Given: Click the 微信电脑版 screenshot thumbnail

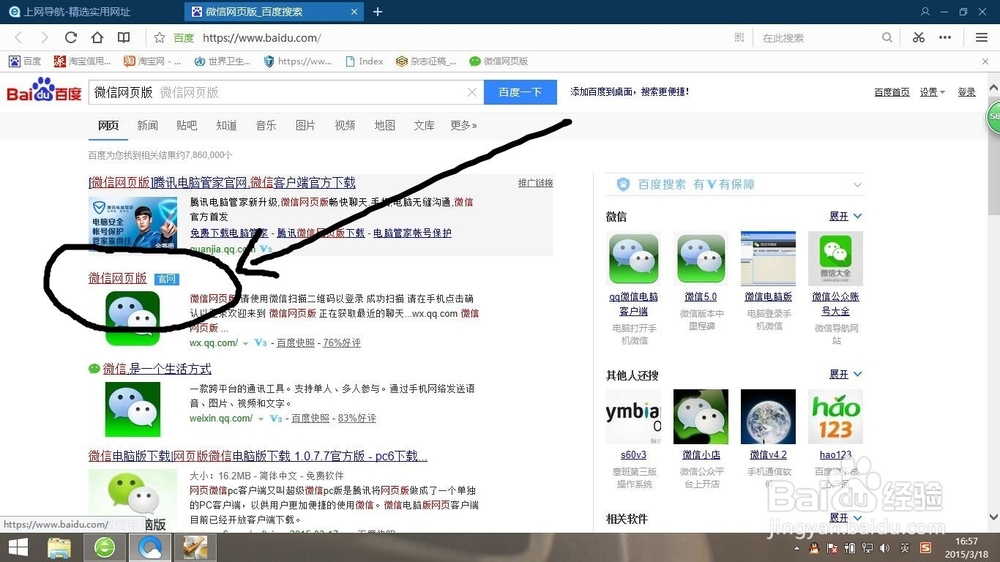Looking at the screenshot, I should coord(768,258).
